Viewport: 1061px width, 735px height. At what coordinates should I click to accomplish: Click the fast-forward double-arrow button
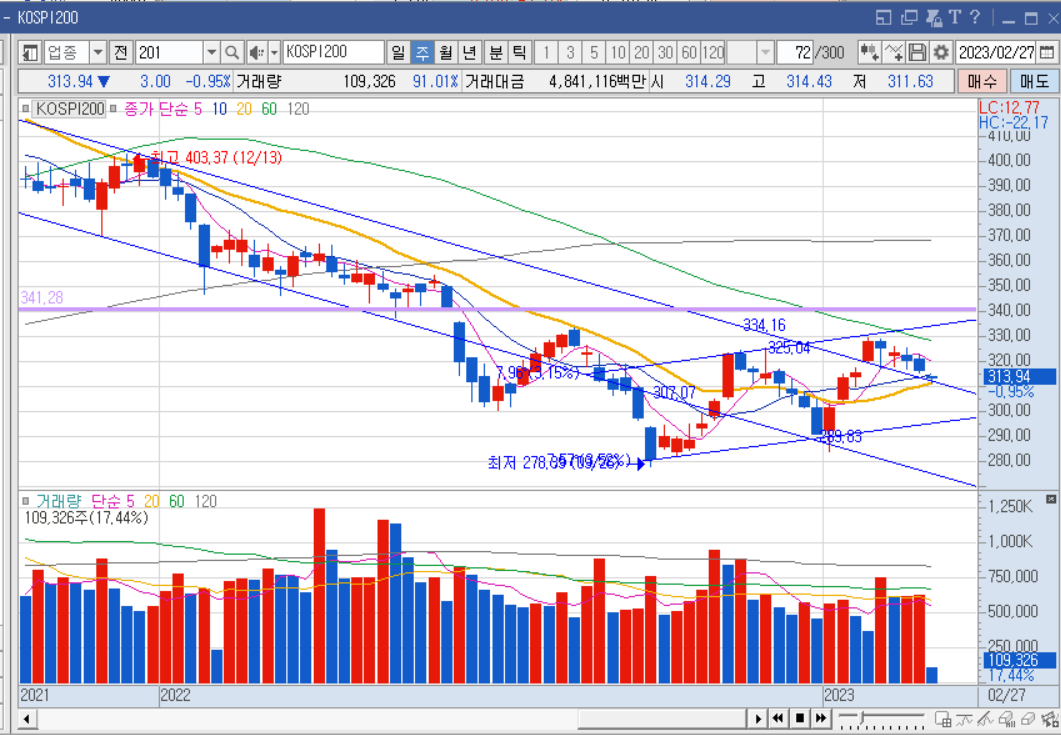click(x=821, y=718)
